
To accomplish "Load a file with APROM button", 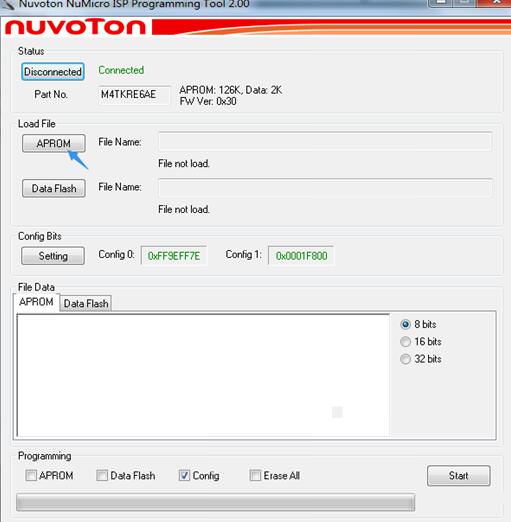I will (54, 143).
